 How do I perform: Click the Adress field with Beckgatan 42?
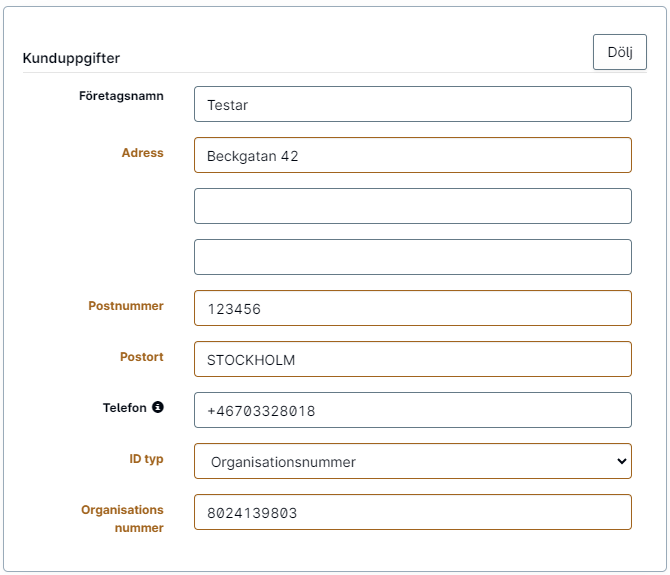[413, 155]
